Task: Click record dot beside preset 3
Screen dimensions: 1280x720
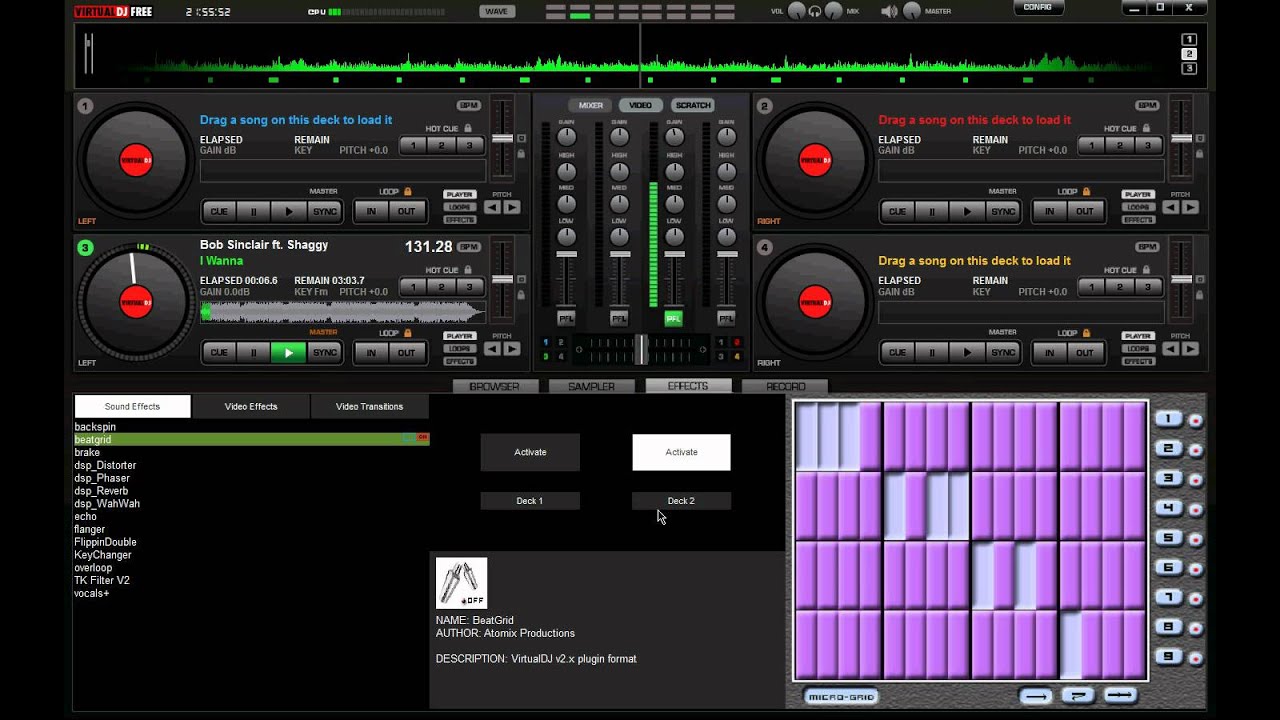Action: pos(1195,480)
